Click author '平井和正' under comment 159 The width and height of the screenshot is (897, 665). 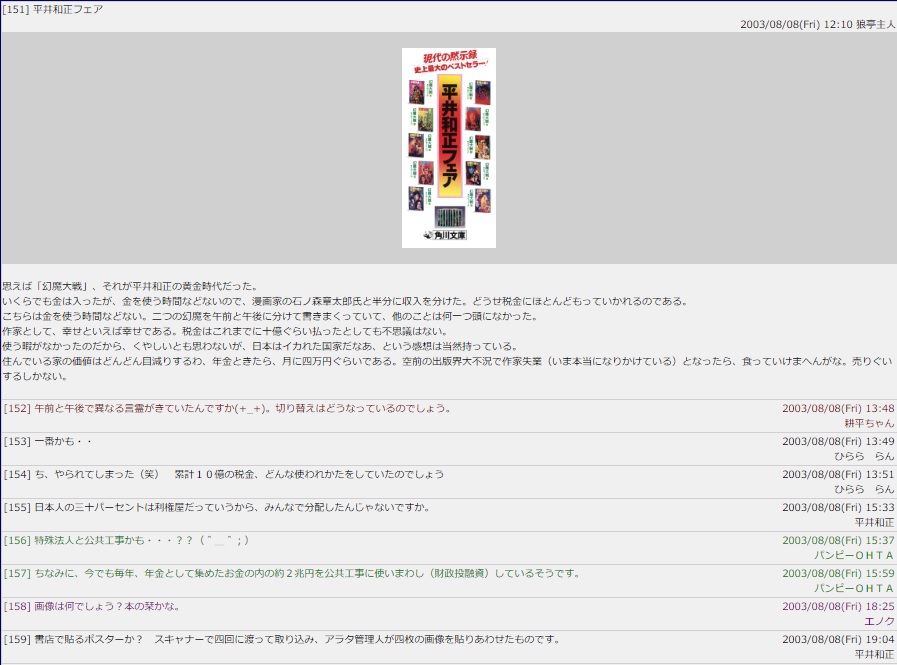[x=874, y=654]
